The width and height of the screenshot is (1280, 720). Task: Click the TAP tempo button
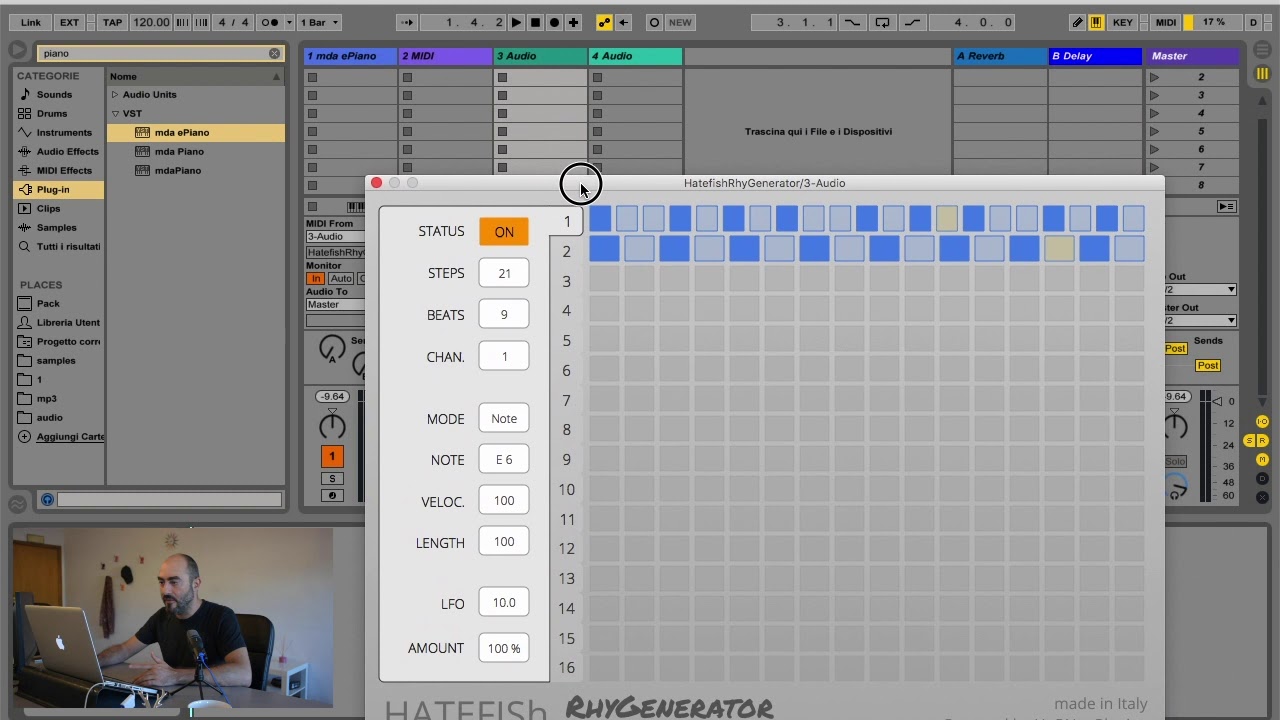[x=113, y=22]
